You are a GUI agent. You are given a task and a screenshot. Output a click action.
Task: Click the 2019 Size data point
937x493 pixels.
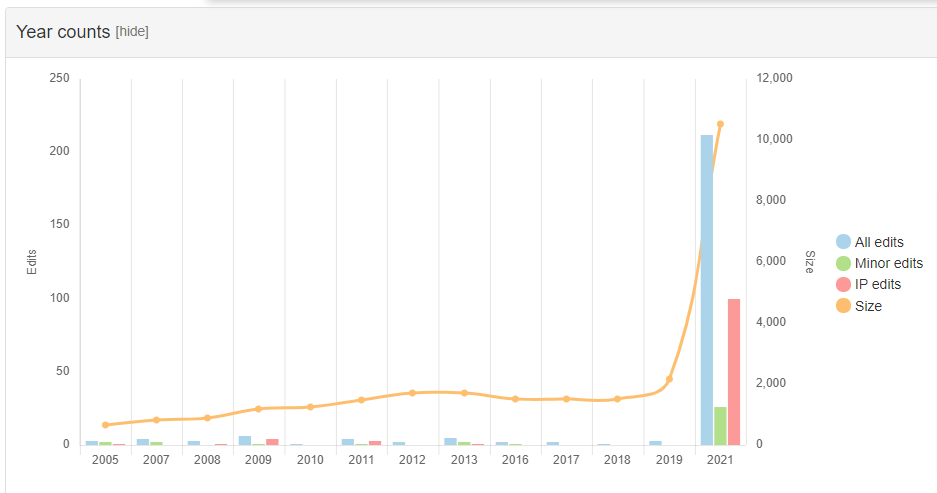[669, 379]
